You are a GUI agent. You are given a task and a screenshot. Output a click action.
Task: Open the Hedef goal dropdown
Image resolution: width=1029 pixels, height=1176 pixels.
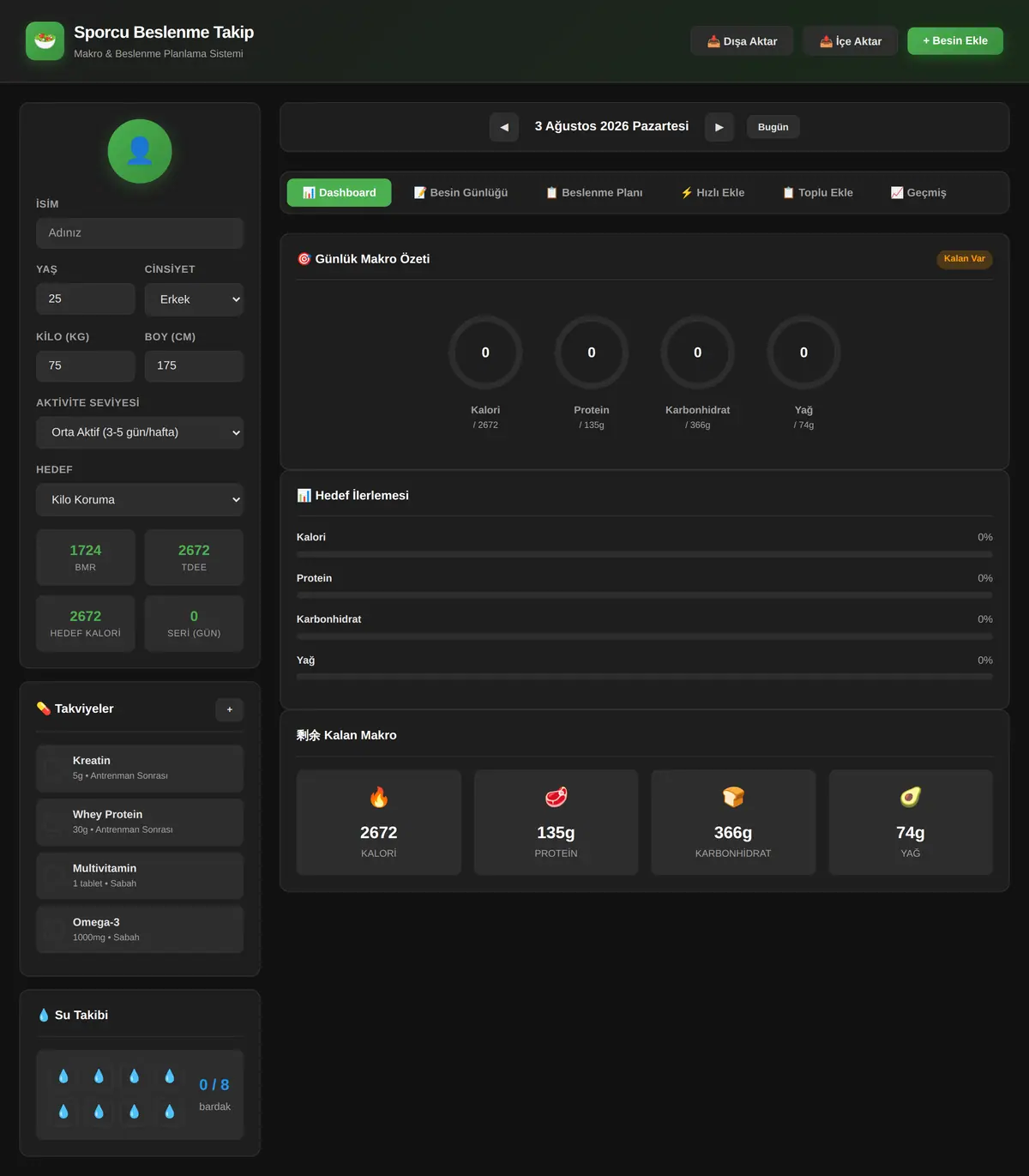140,500
